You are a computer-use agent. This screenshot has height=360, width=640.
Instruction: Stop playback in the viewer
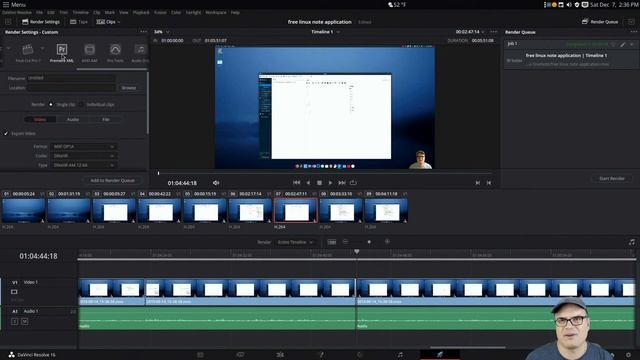click(319, 182)
